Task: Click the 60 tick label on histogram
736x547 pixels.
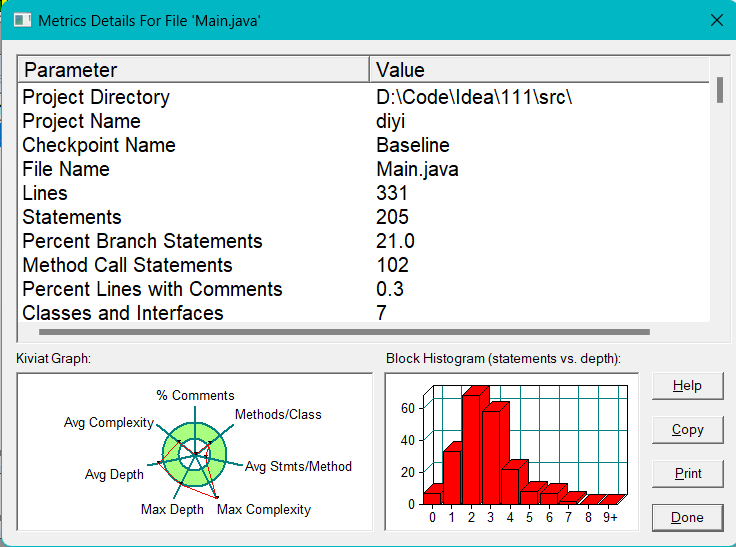Action: (407, 408)
